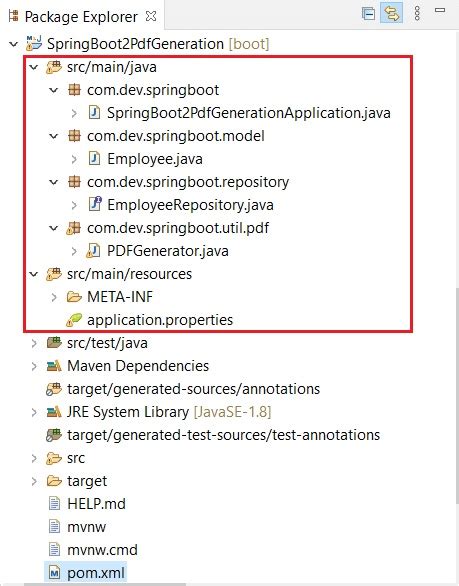Click EmployeeRepository.java interface icon
This screenshot has height=586, width=459.
(x=95, y=204)
